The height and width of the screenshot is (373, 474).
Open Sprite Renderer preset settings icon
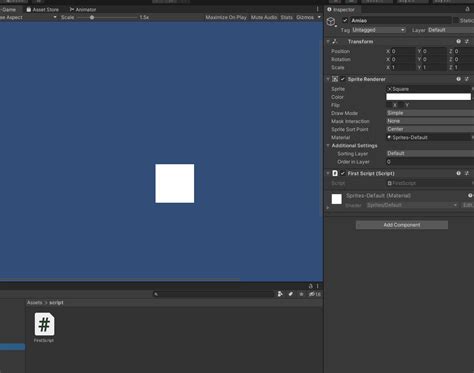click(467, 79)
